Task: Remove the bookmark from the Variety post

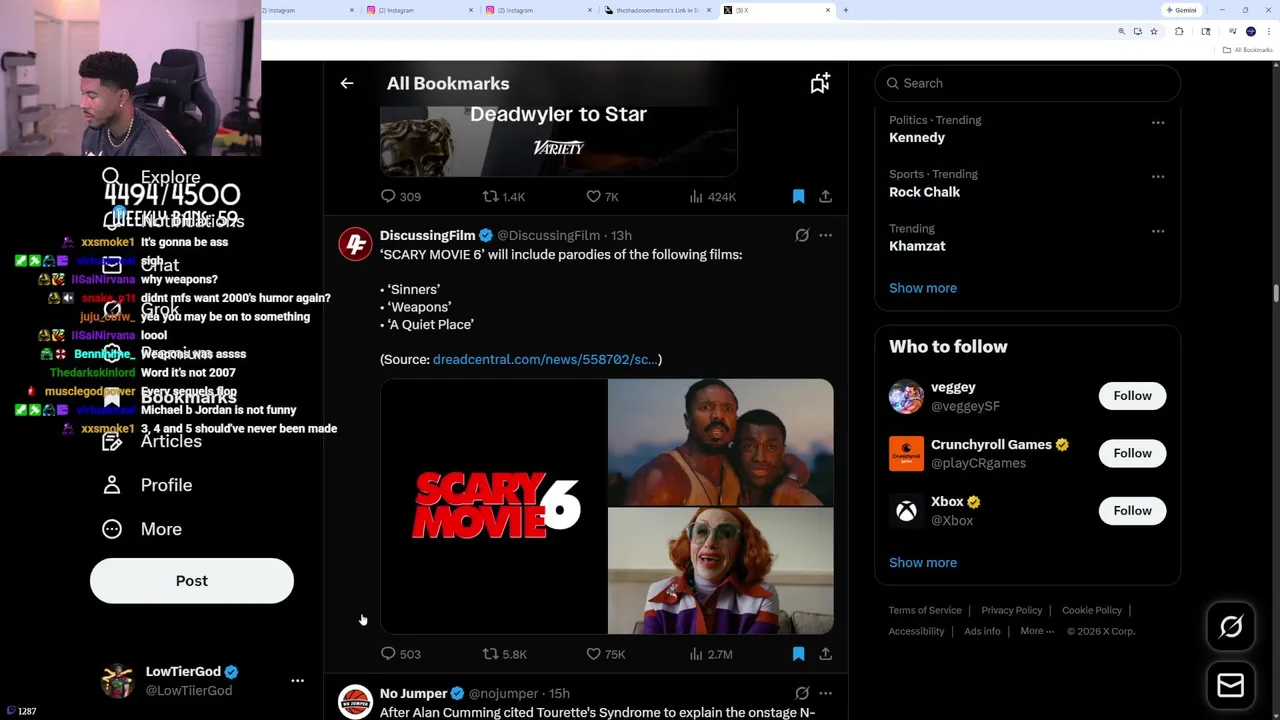Action: (798, 196)
